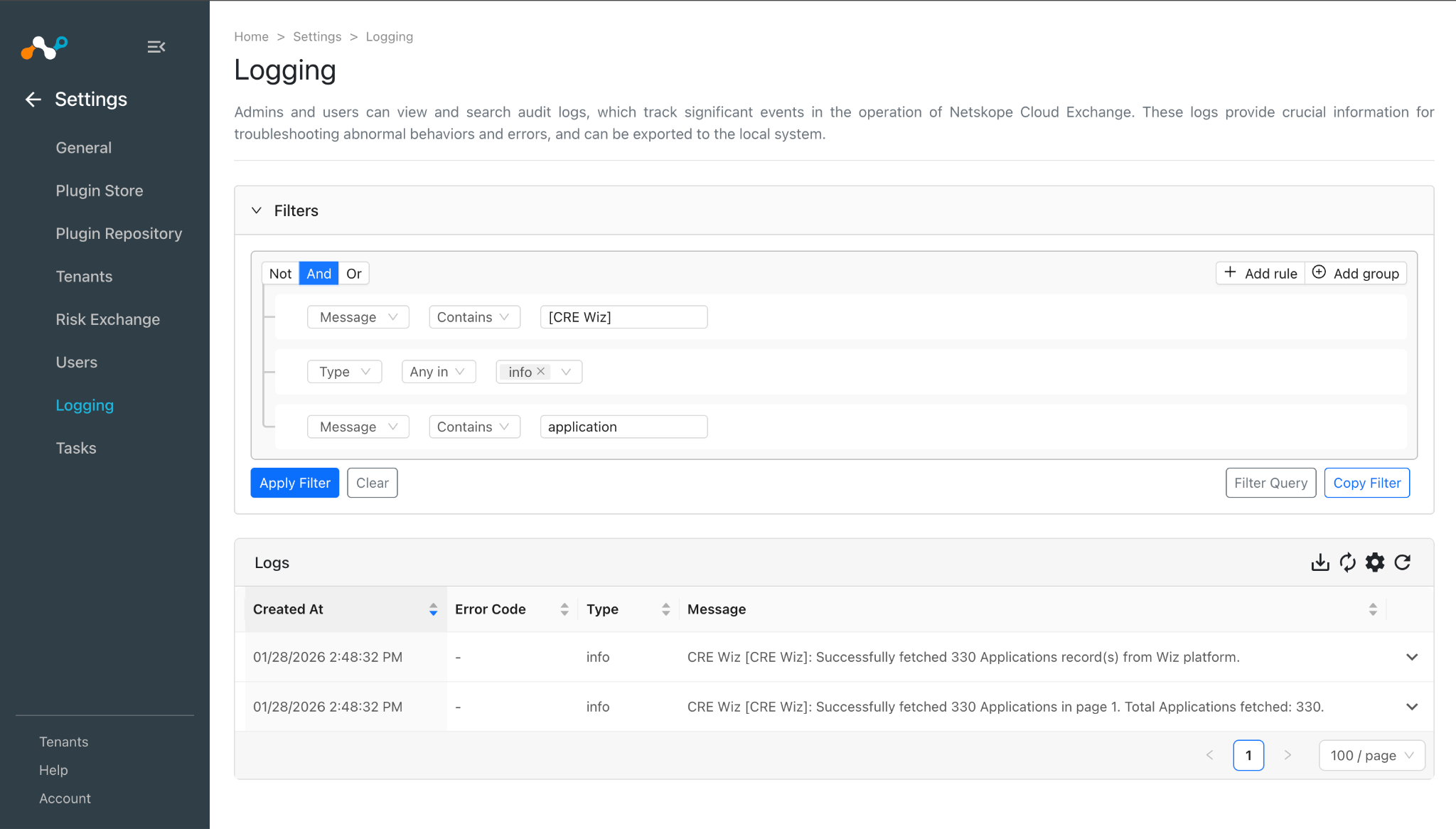The image size is (1456, 829).
Task: Collapse the Filters panel
Action: [257, 210]
